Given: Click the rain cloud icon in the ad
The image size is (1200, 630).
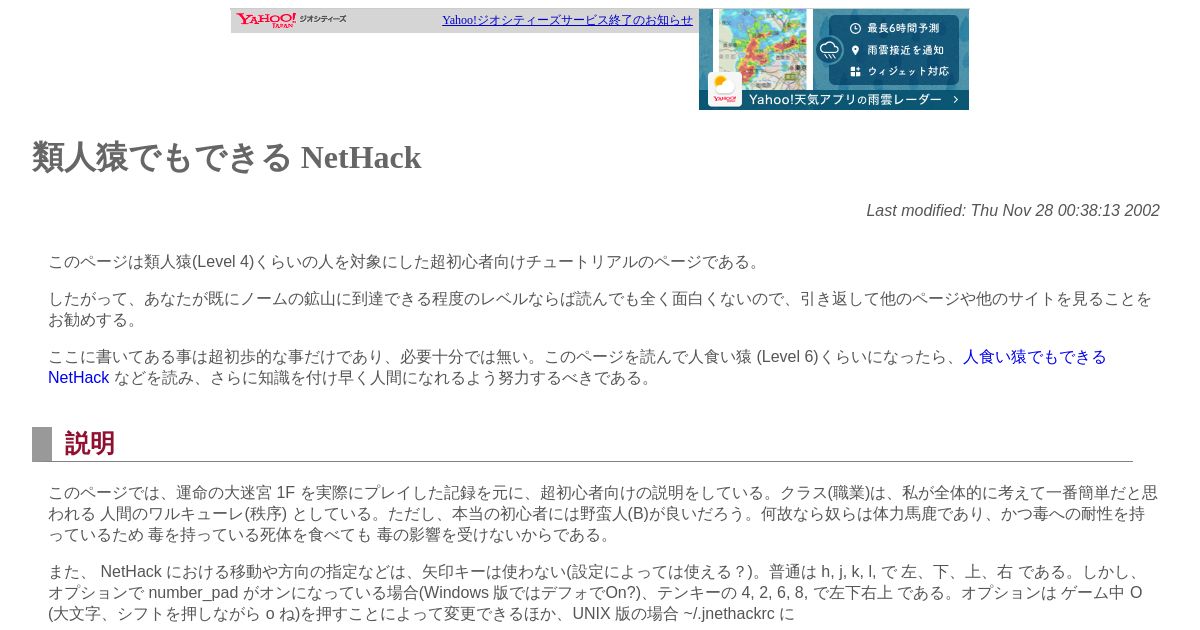Looking at the screenshot, I should tap(829, 49).
